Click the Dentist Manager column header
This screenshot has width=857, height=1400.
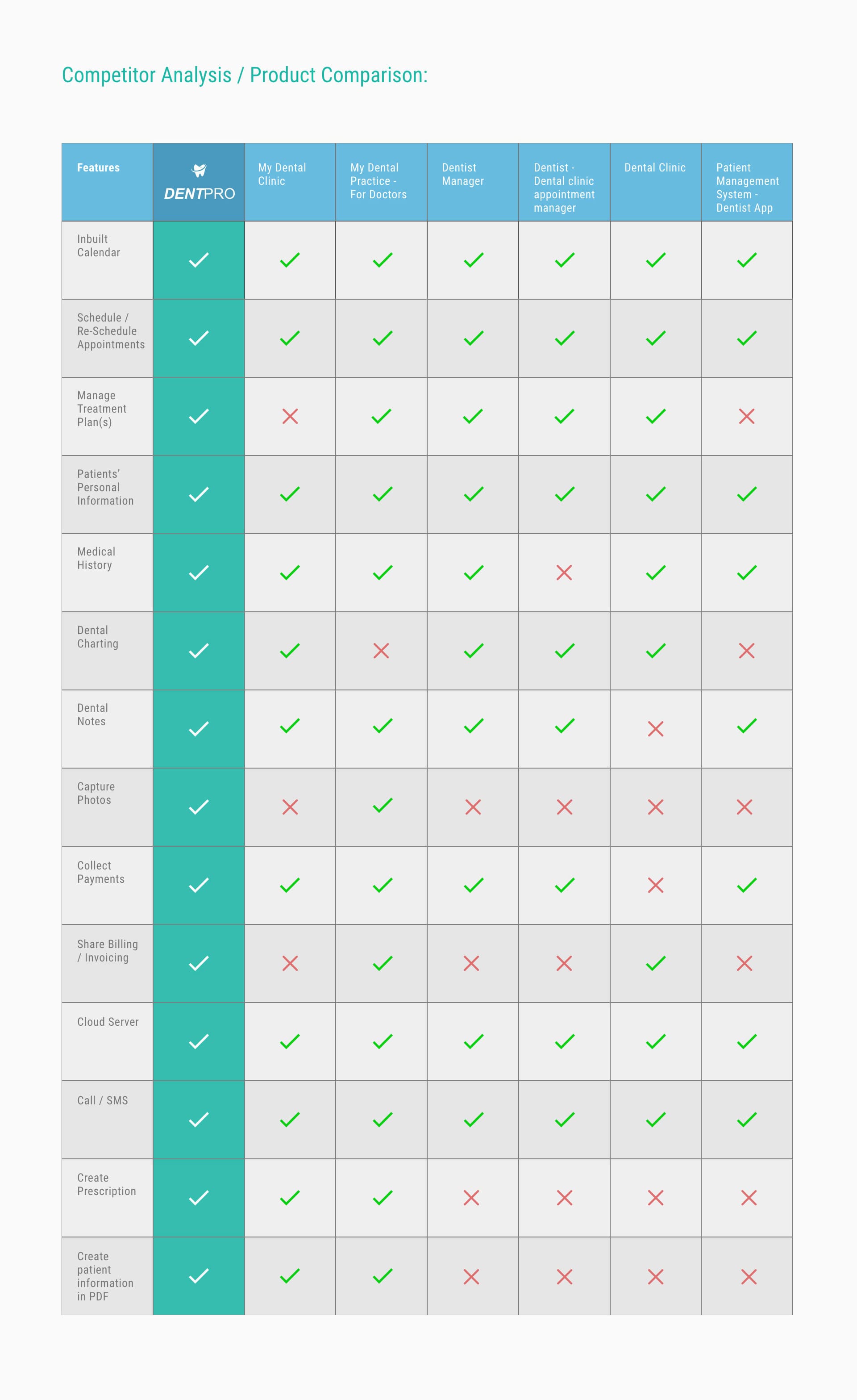click(x=473, y=182)
